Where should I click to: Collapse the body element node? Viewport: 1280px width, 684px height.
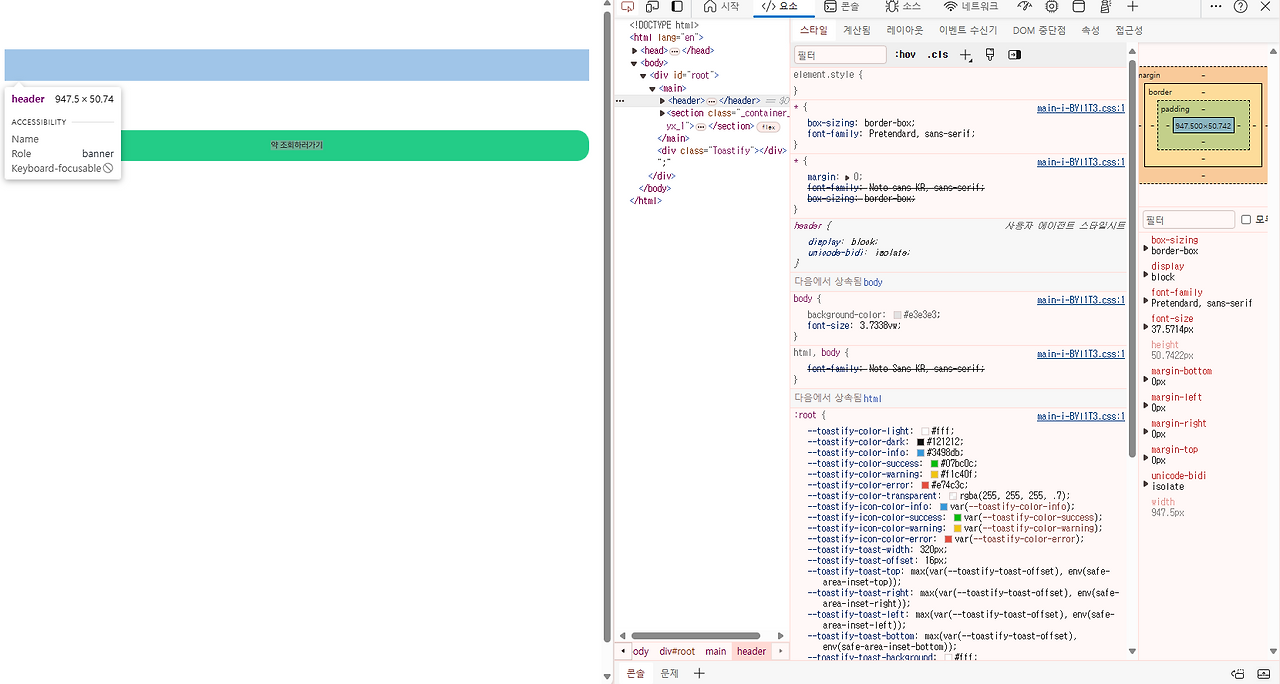tap(635, 63)
